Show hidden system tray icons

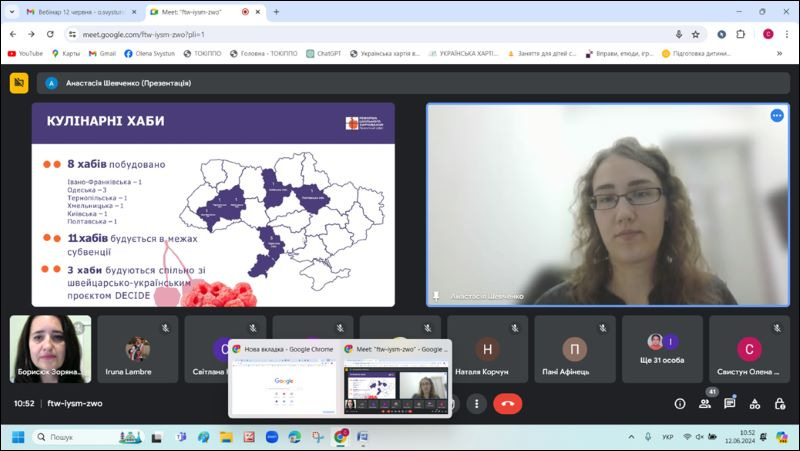[x=631, y=437]
